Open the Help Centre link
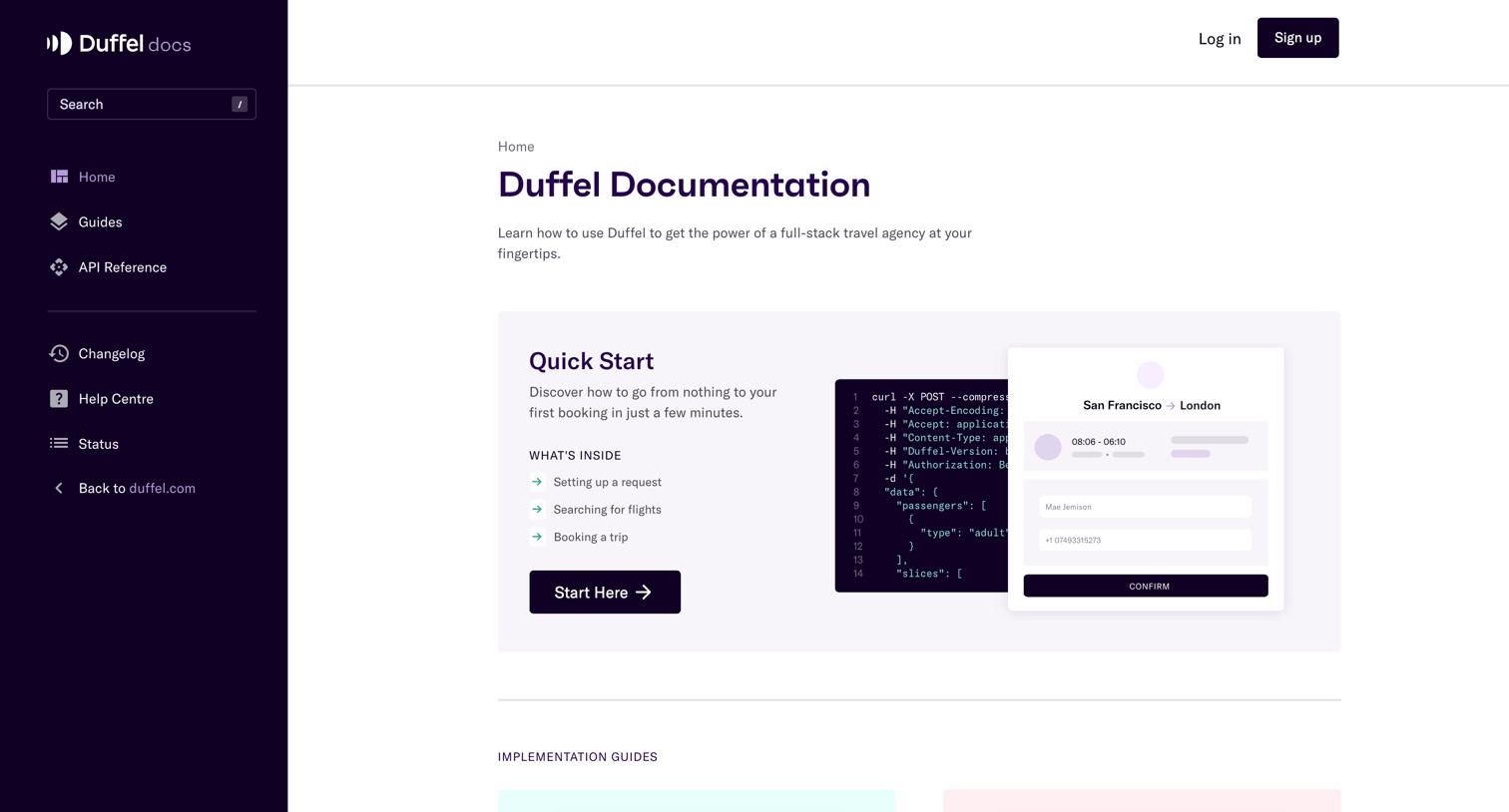Screen dimensions: 1509x812 (116, 398)
